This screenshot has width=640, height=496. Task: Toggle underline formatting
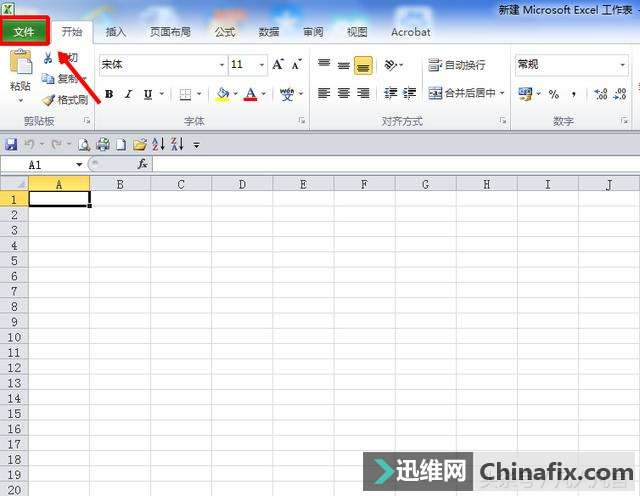pyautogui.click(x=148, y=94)
